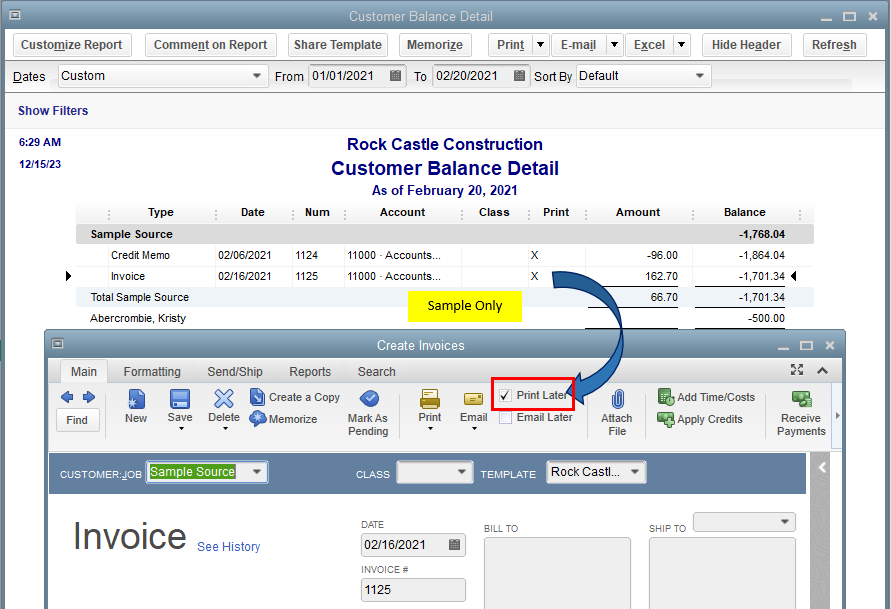The height and width of the screenshot is (609, 891).
Task: Switch to the Formatting tab
Action: 152,372
